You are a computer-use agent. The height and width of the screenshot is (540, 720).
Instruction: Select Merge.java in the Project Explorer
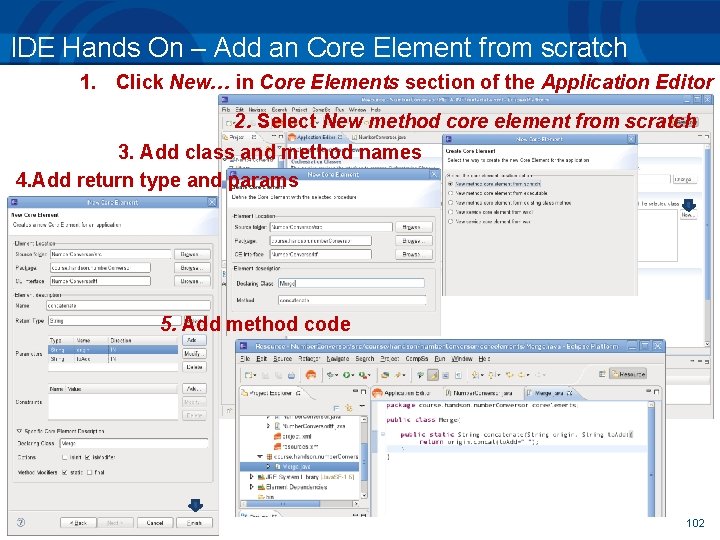point(299,467)
